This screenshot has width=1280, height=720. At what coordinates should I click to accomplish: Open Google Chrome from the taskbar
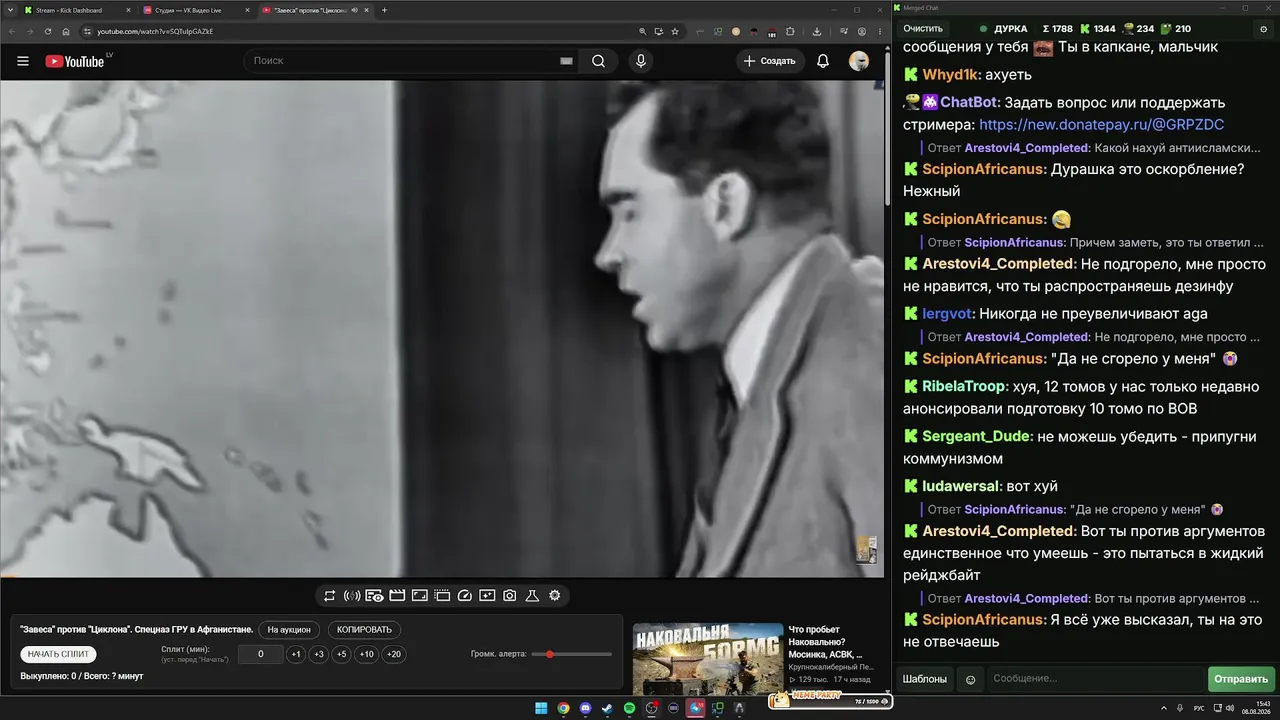(x=563, y=708)
